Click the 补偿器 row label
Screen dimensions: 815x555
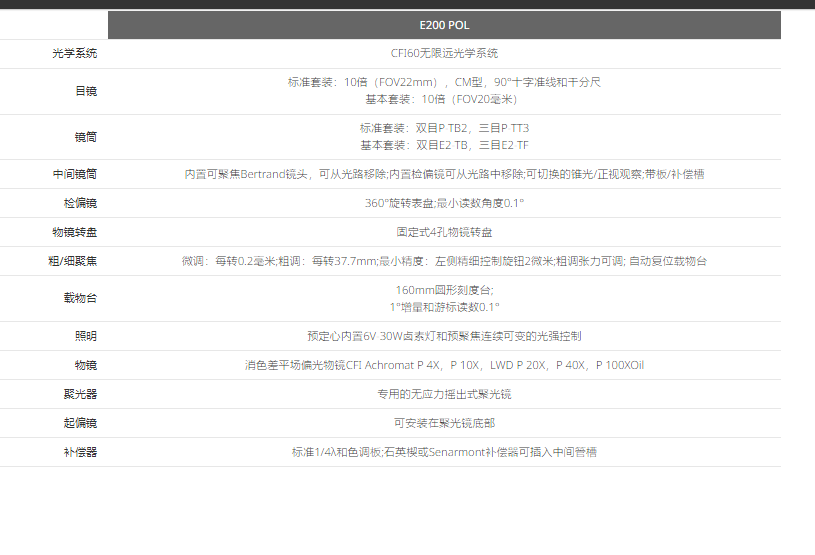(x=80, y=452)
